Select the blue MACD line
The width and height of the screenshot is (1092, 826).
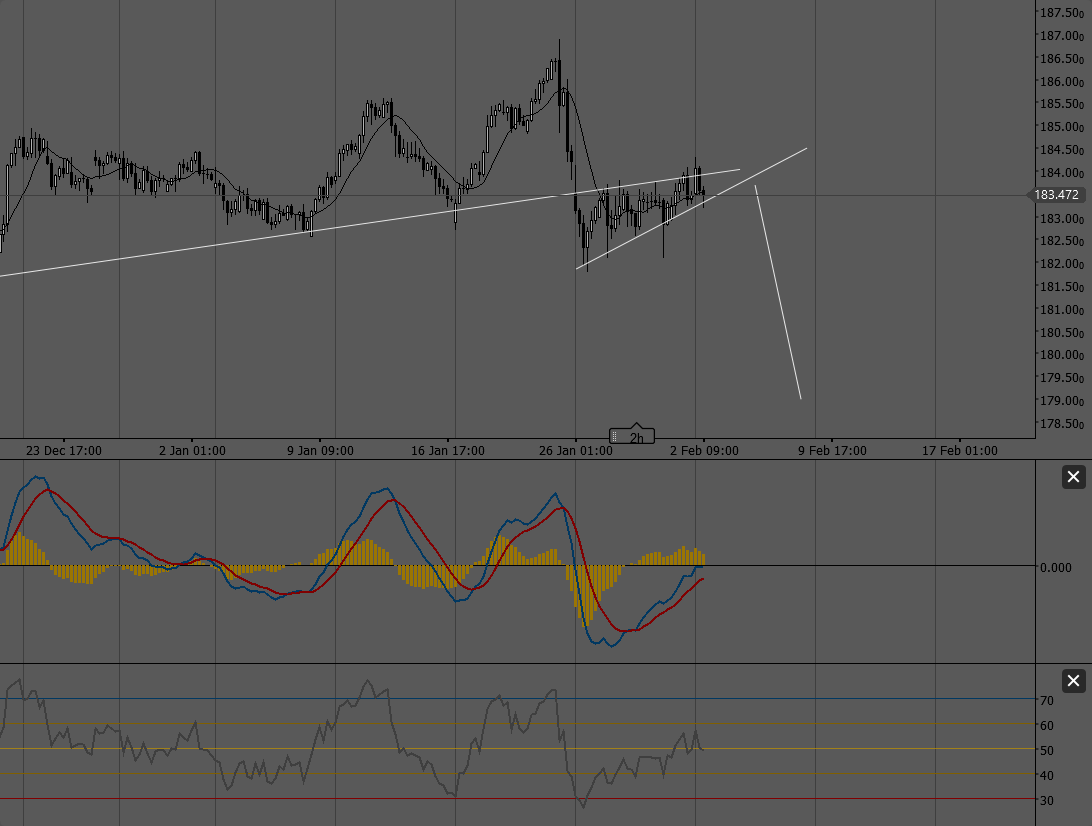385,490
